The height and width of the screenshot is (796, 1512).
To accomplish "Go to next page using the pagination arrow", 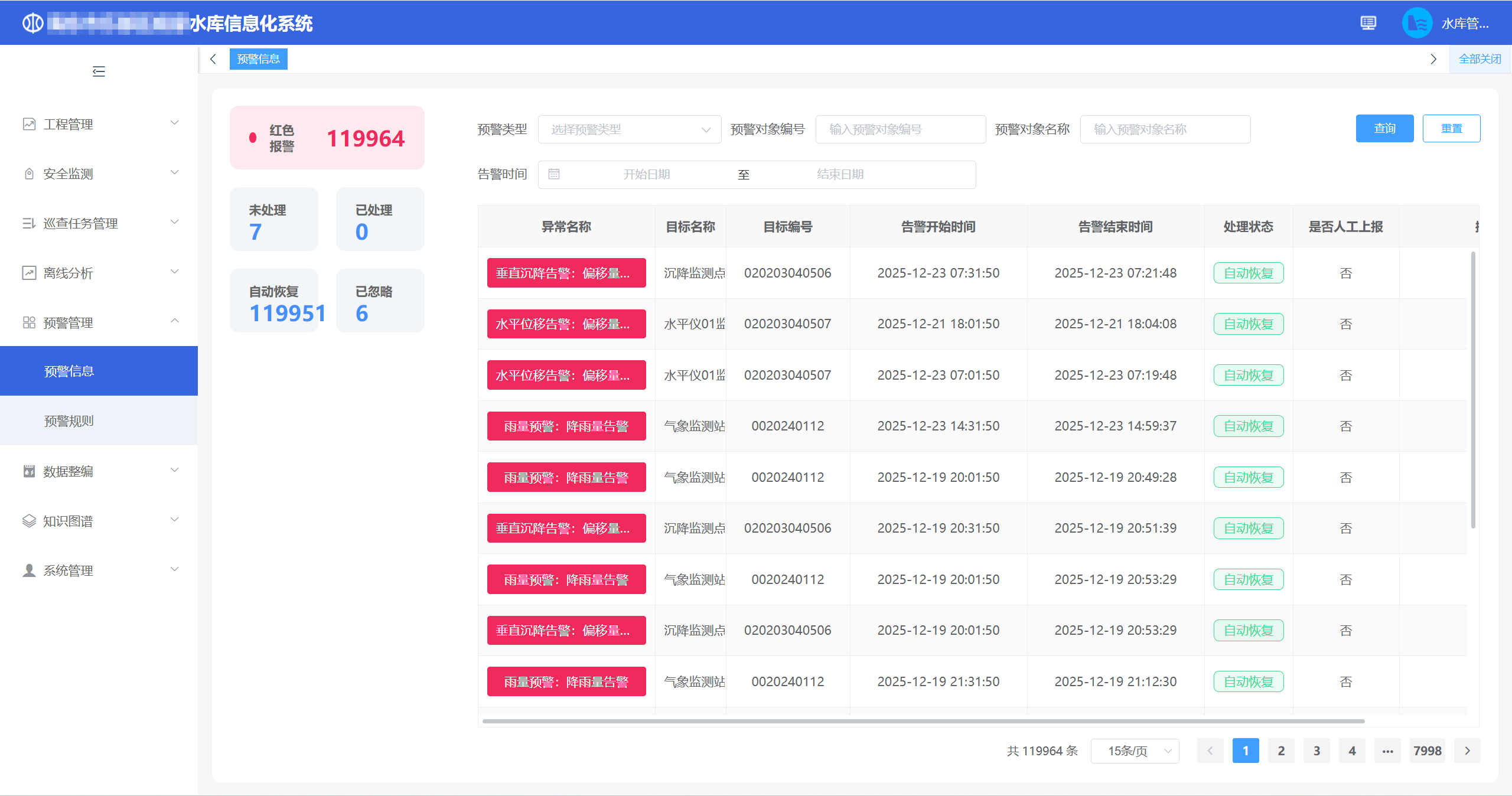I will (1467, 751).
